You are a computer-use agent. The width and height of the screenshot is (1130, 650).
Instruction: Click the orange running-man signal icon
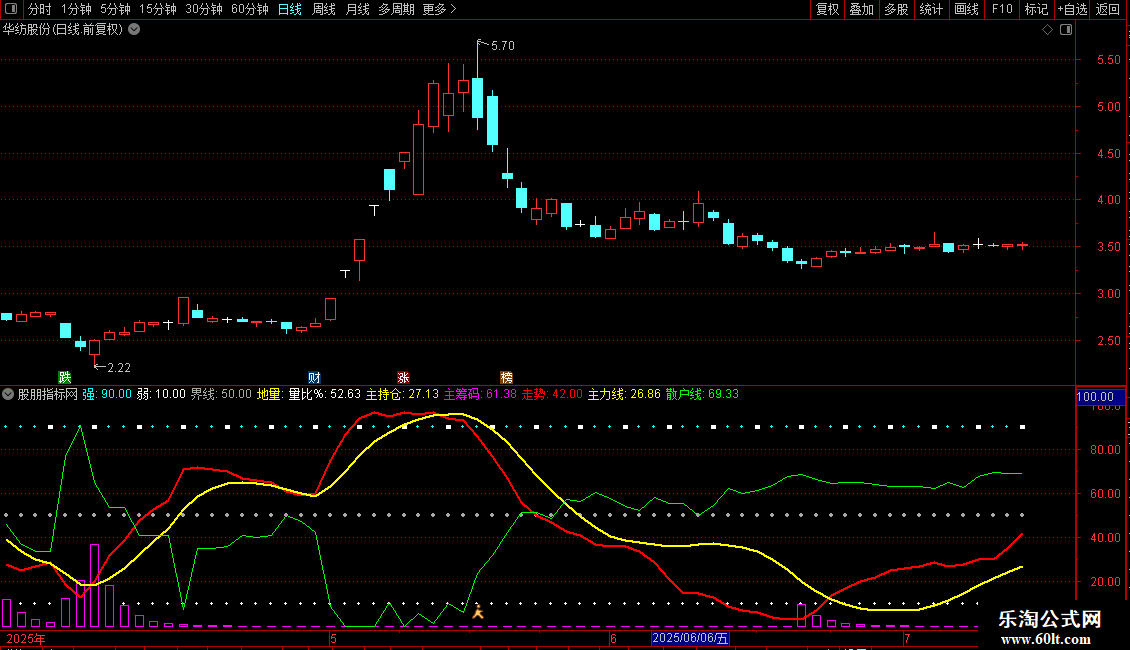477,613
